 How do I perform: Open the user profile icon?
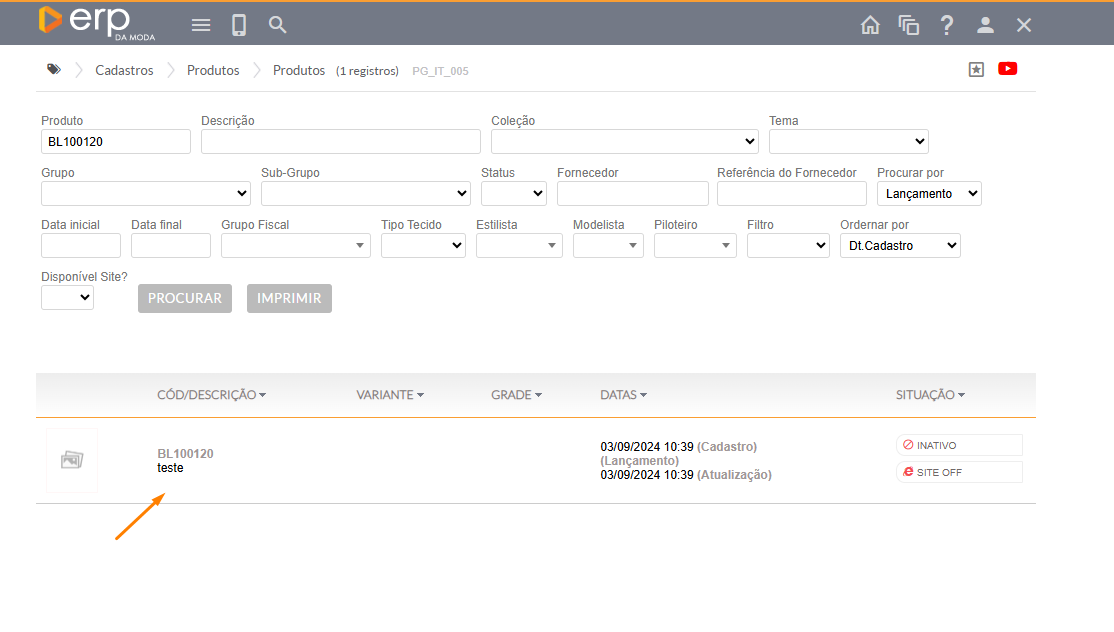click(985, 26)
